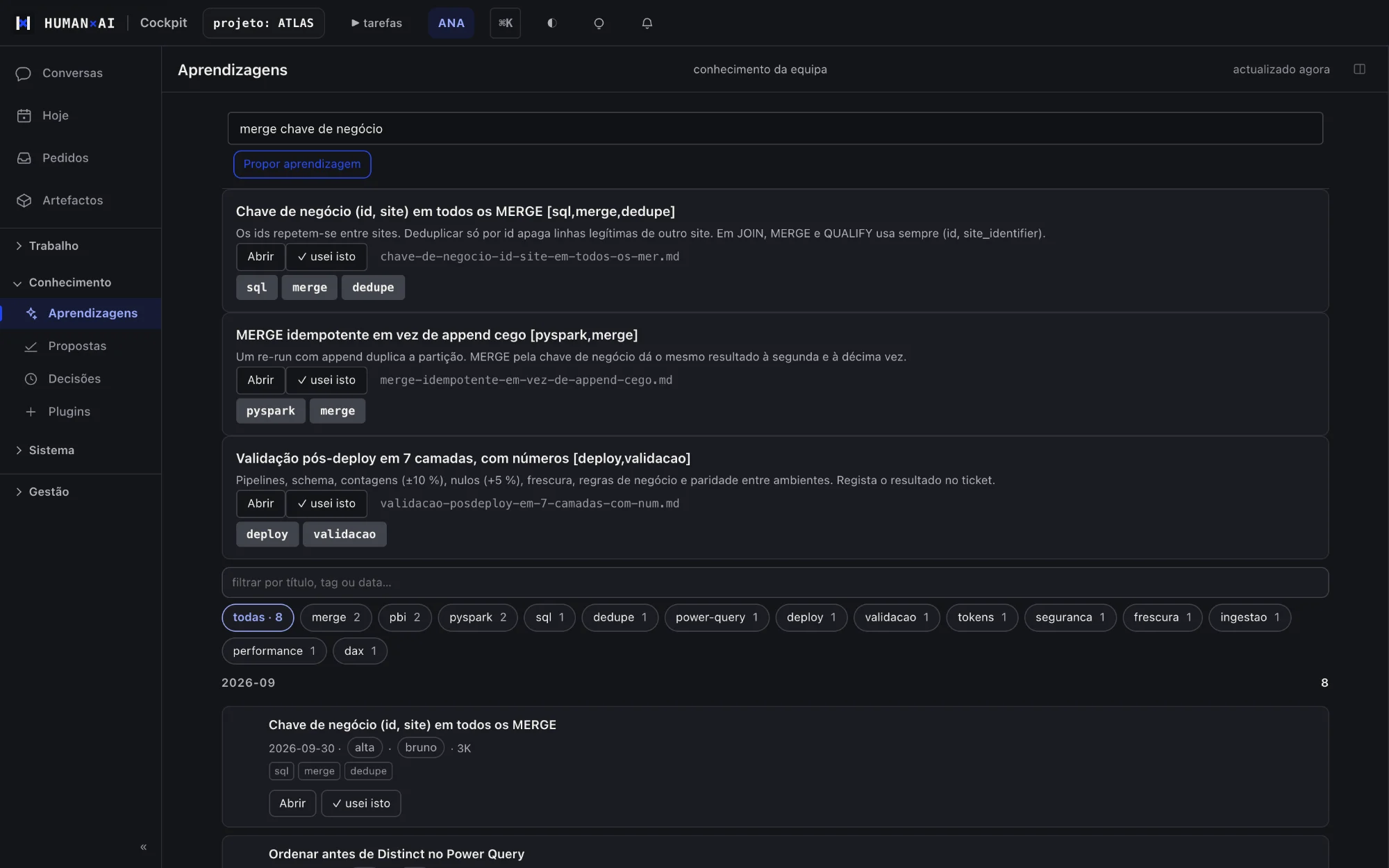Toggle the side panel layout icon
This screenshot has width=1389, height=868.
point(1359,69)
